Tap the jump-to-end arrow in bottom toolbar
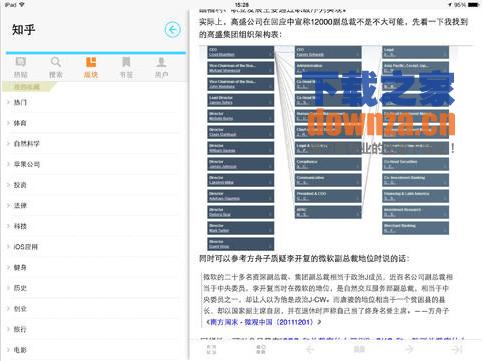This screenshot has width=483, height=361. click(457, 349)
